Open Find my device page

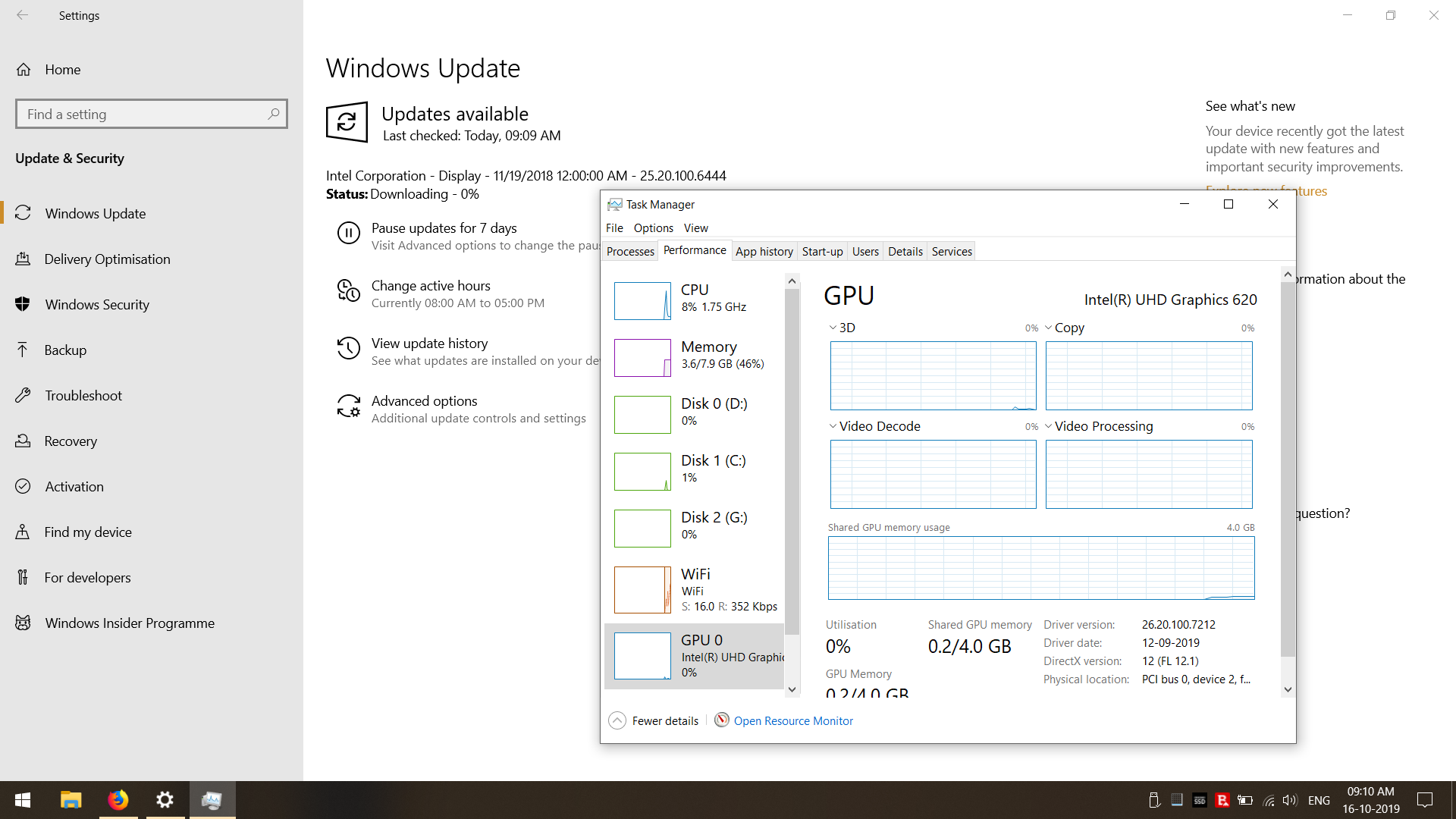tap(152, 532)
